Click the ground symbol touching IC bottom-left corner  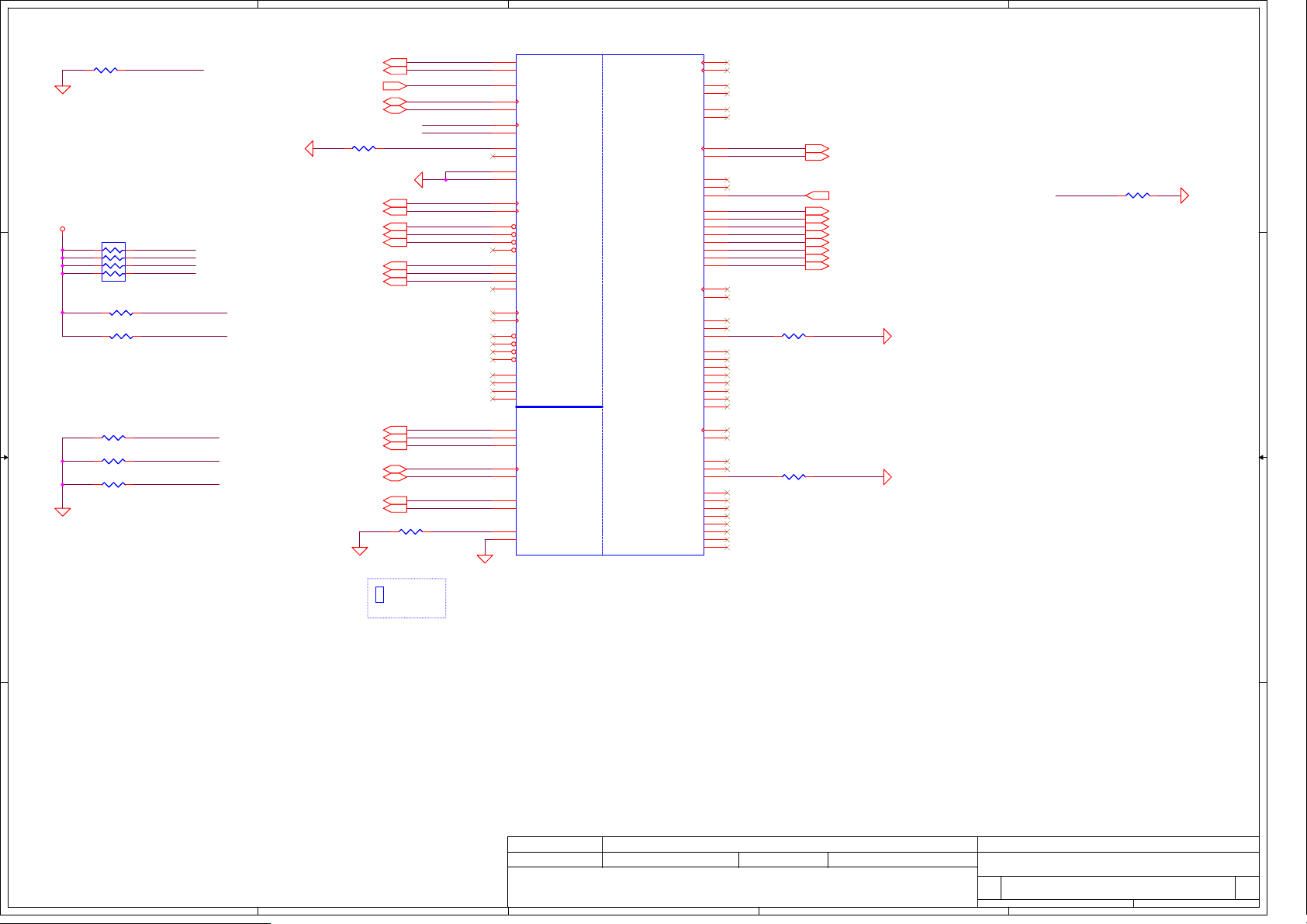[485, 559]
